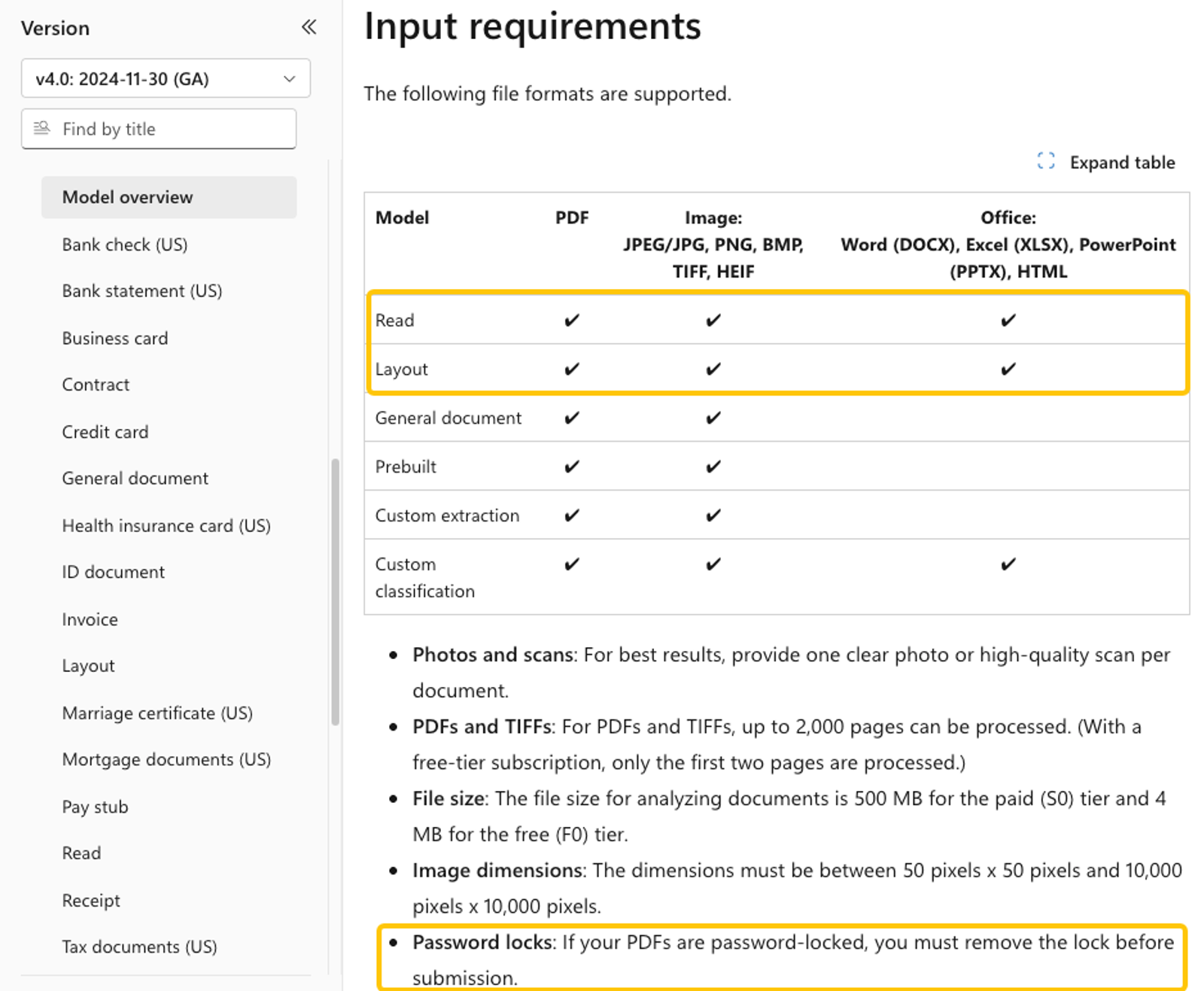Viewport: 1204px width, 991px height.
Task: Go to Pay stub sidebar entry
Action: [x=95, y=807]
